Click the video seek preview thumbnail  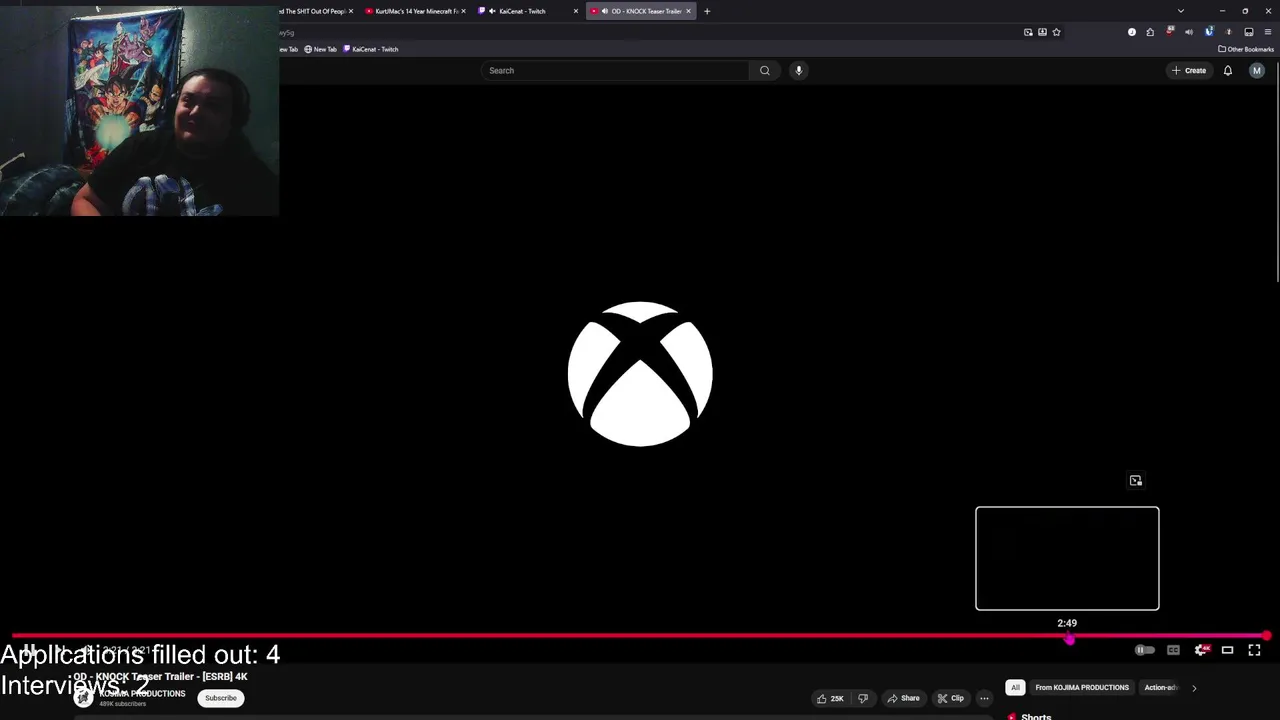pos(1067,558)
